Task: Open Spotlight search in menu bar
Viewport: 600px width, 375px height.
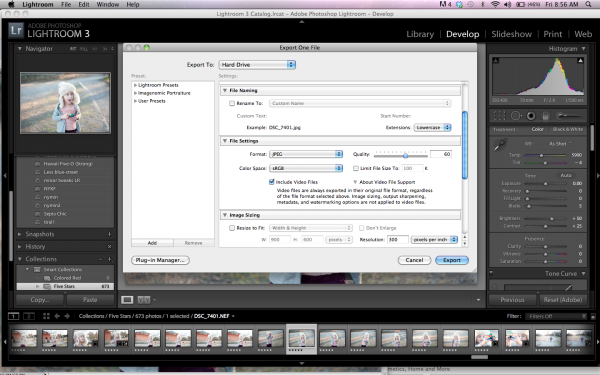Action: (588, 4)
